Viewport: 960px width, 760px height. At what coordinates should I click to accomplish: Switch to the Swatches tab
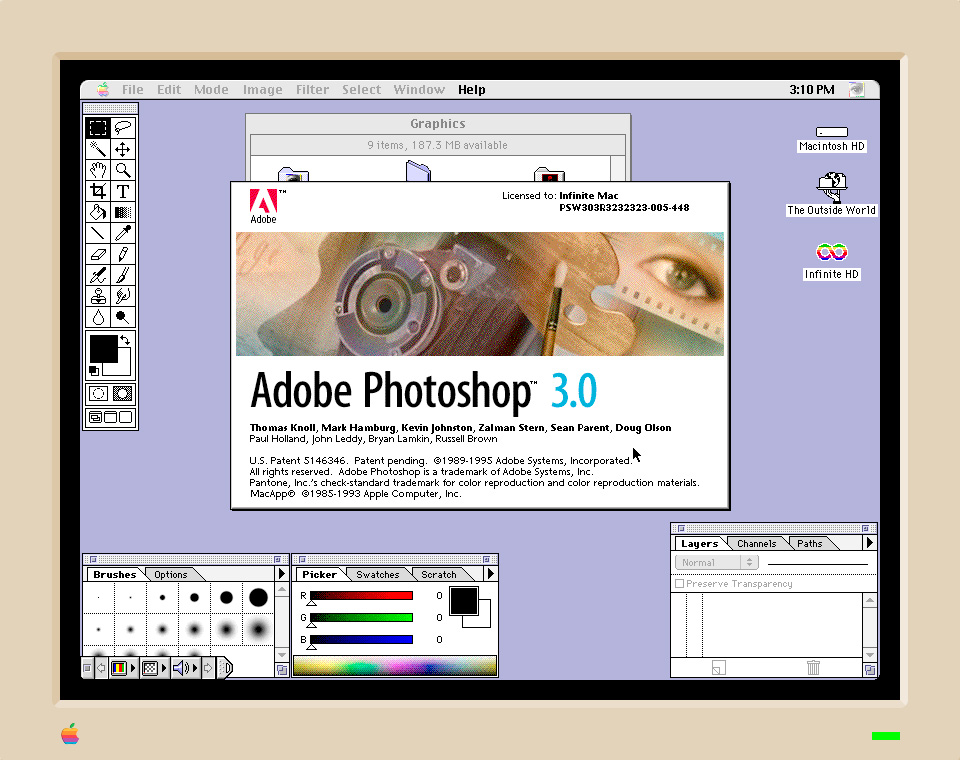click(377, 574)
